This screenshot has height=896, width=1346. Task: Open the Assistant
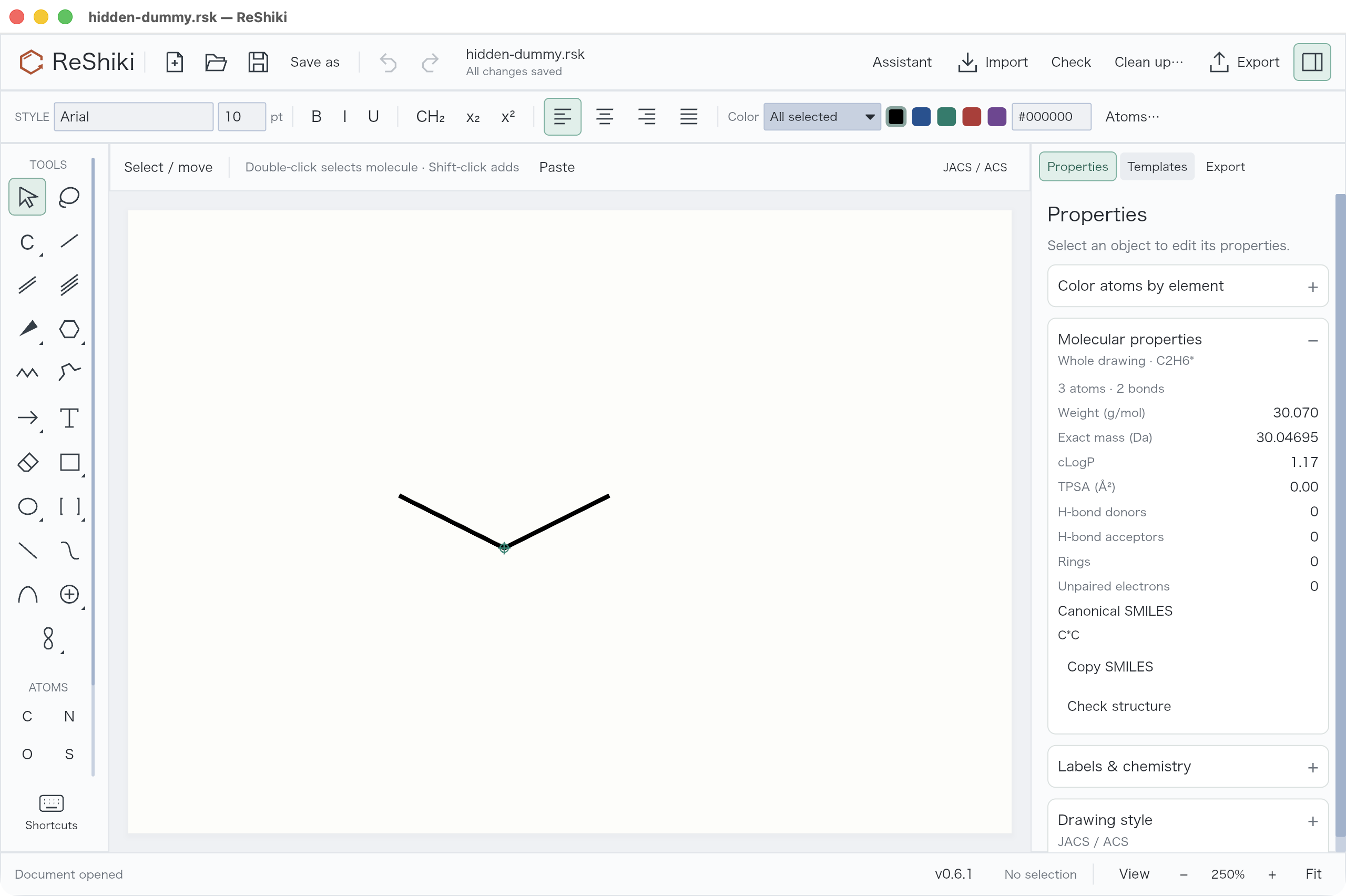click(x=902, y=62)
